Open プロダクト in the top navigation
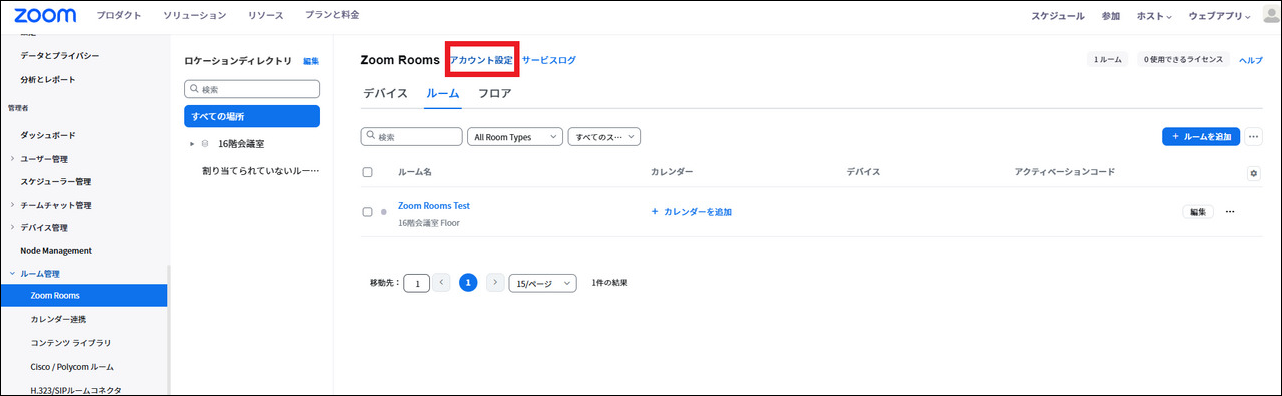 (x=119, y=15)
